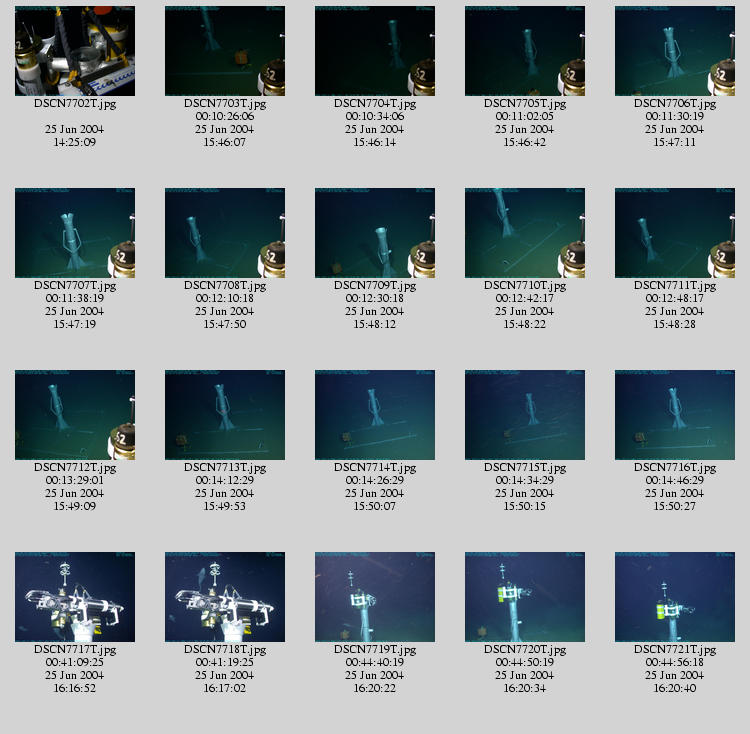Open the DSCN7708T.jpg image thumbnail
This screenshot has height=734, width=750.
[225, 233]
